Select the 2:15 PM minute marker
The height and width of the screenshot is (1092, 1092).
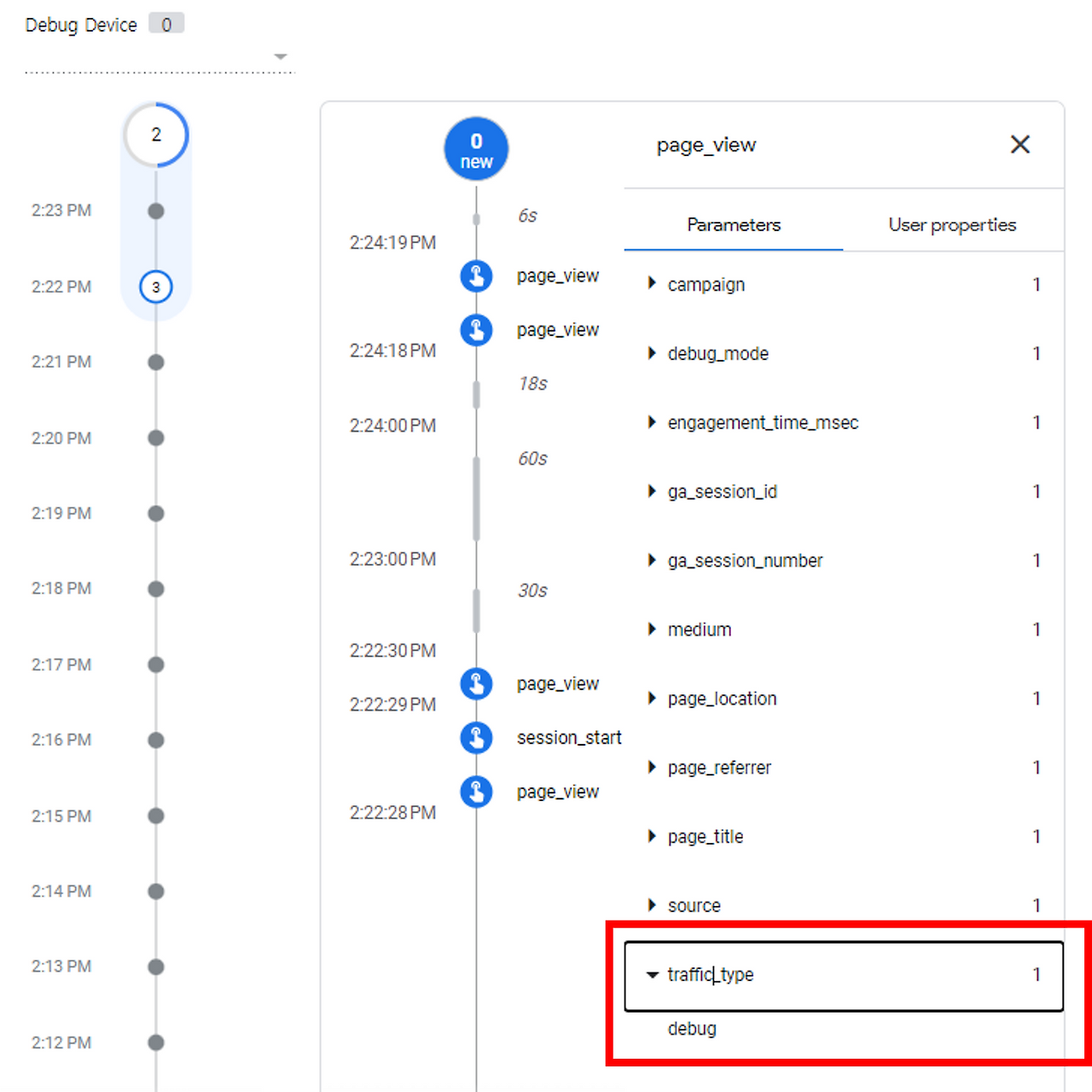coord(156,816)
